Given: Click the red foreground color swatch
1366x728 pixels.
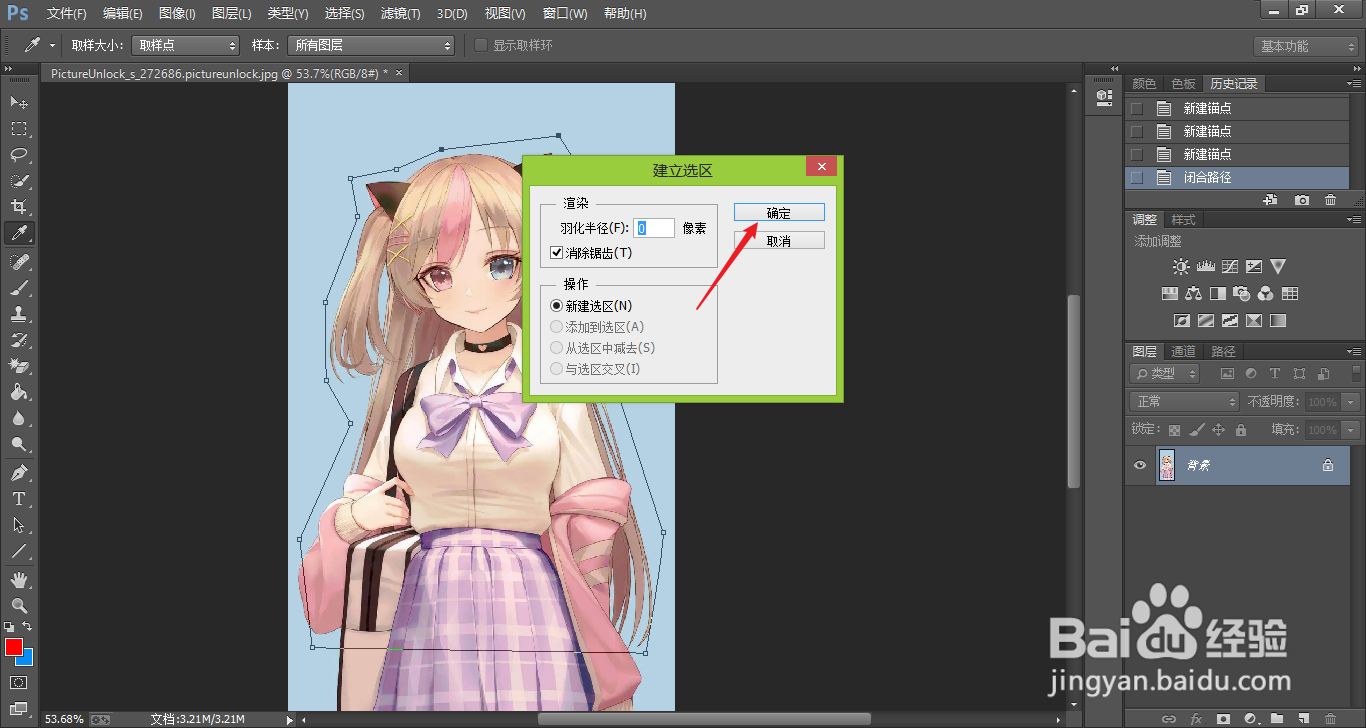Looking at the screenshot, I should pyautogui.click(x=13, y=647).
